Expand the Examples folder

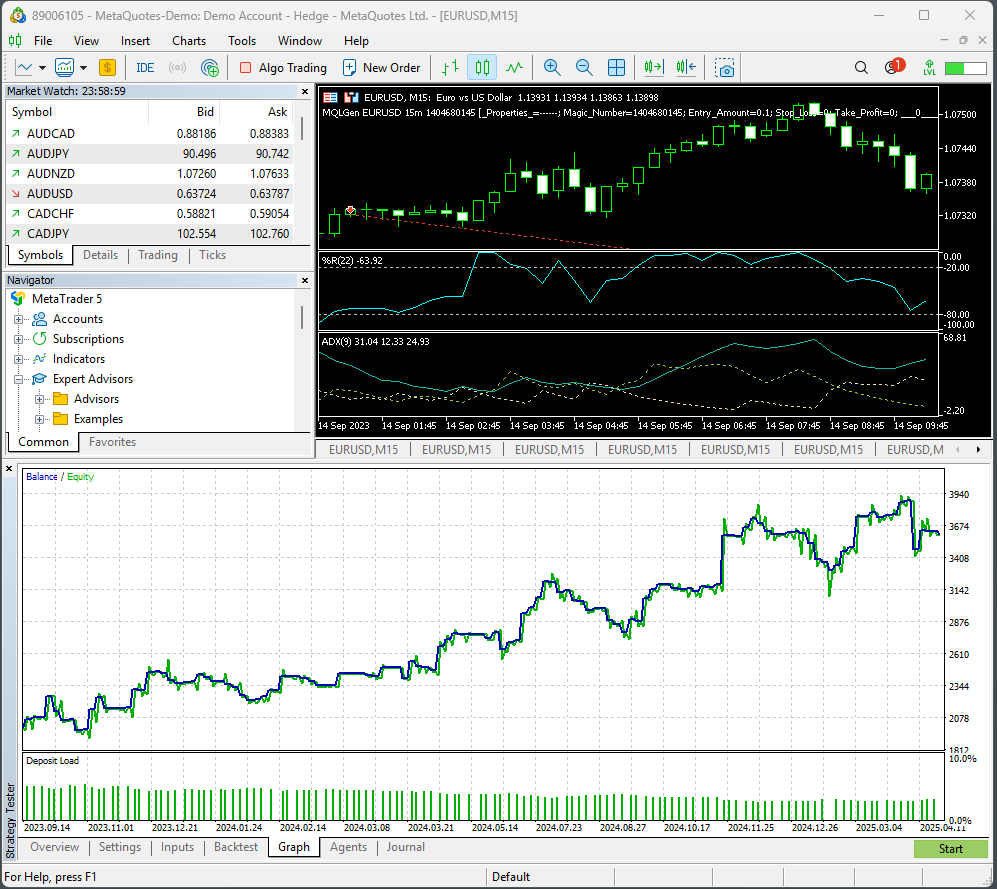click(x=39, y=419)
